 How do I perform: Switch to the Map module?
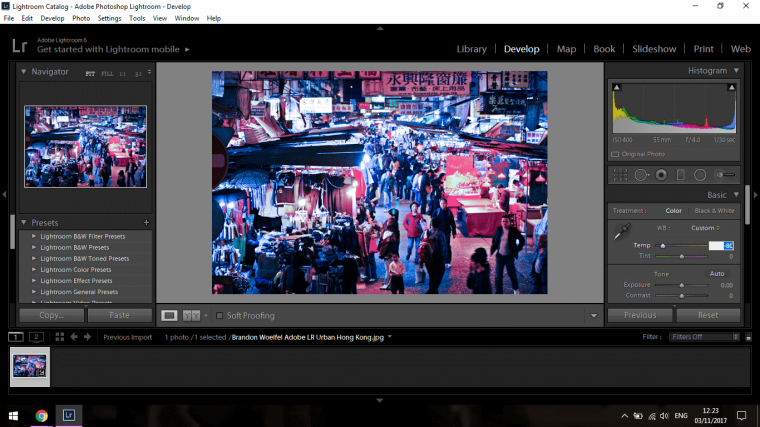pyautogui.click(x=566, y=49)
